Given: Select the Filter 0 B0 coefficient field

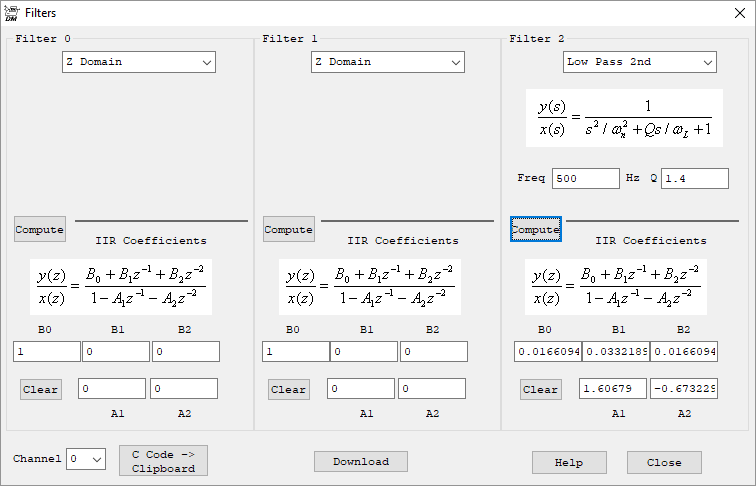Looking at the screenshot, I should [46, 351].
